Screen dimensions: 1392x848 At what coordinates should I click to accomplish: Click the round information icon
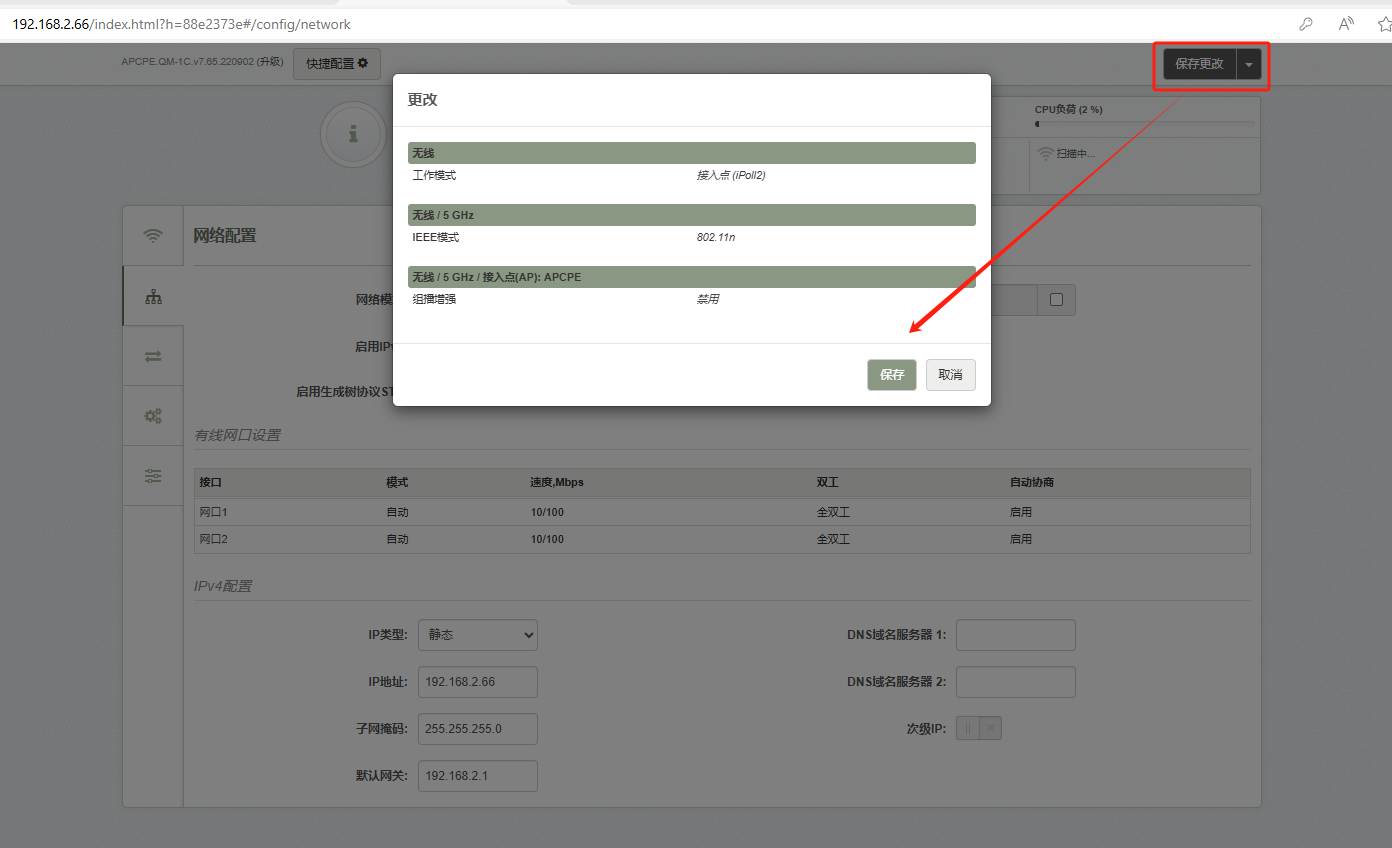click(x=353, y=134)
